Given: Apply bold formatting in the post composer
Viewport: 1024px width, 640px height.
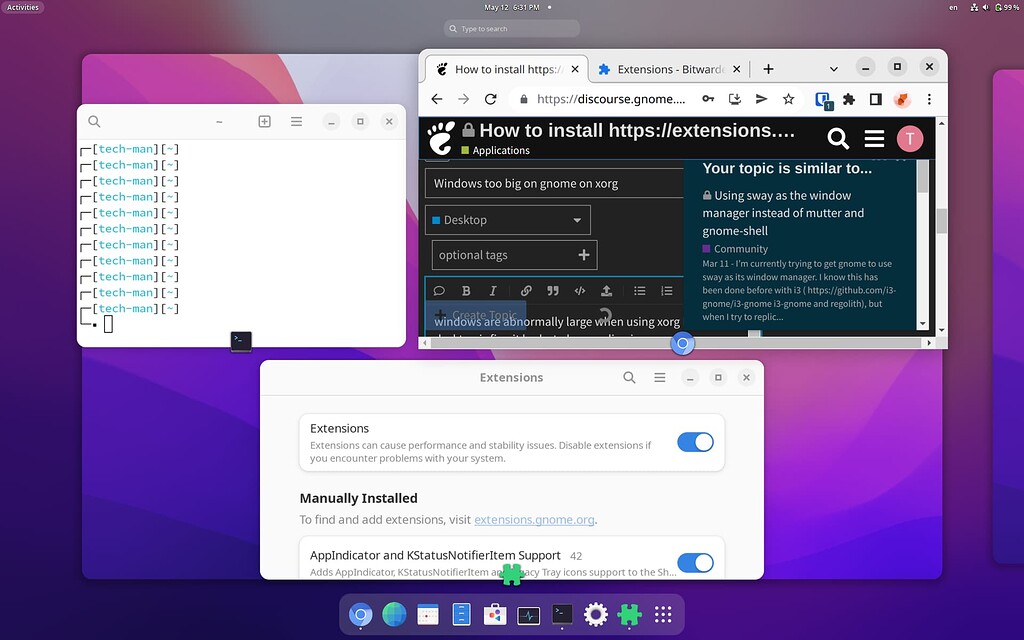Looking at the screenshot, I should [465, 291].
